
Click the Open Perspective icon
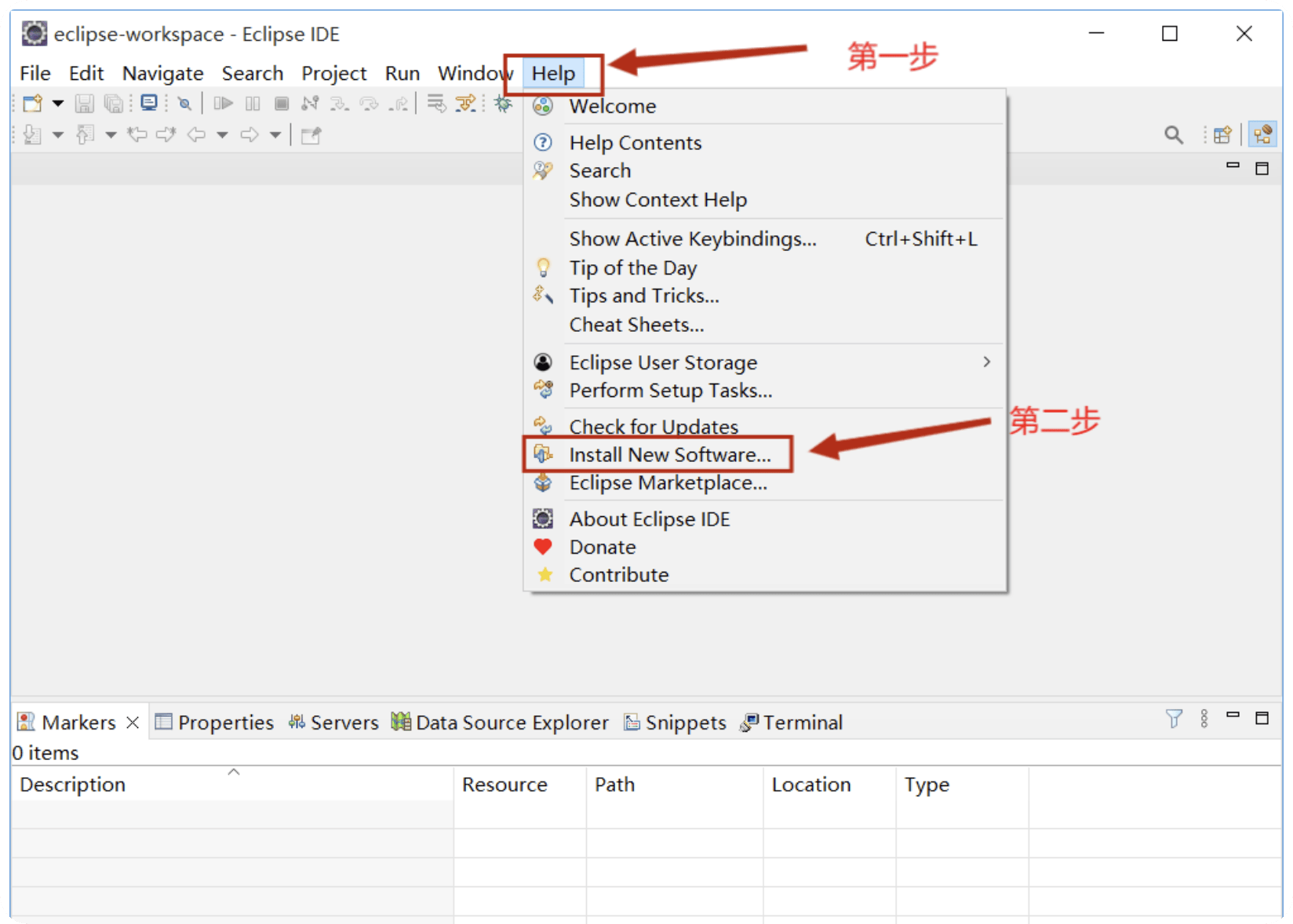(x=1222, y=135)
